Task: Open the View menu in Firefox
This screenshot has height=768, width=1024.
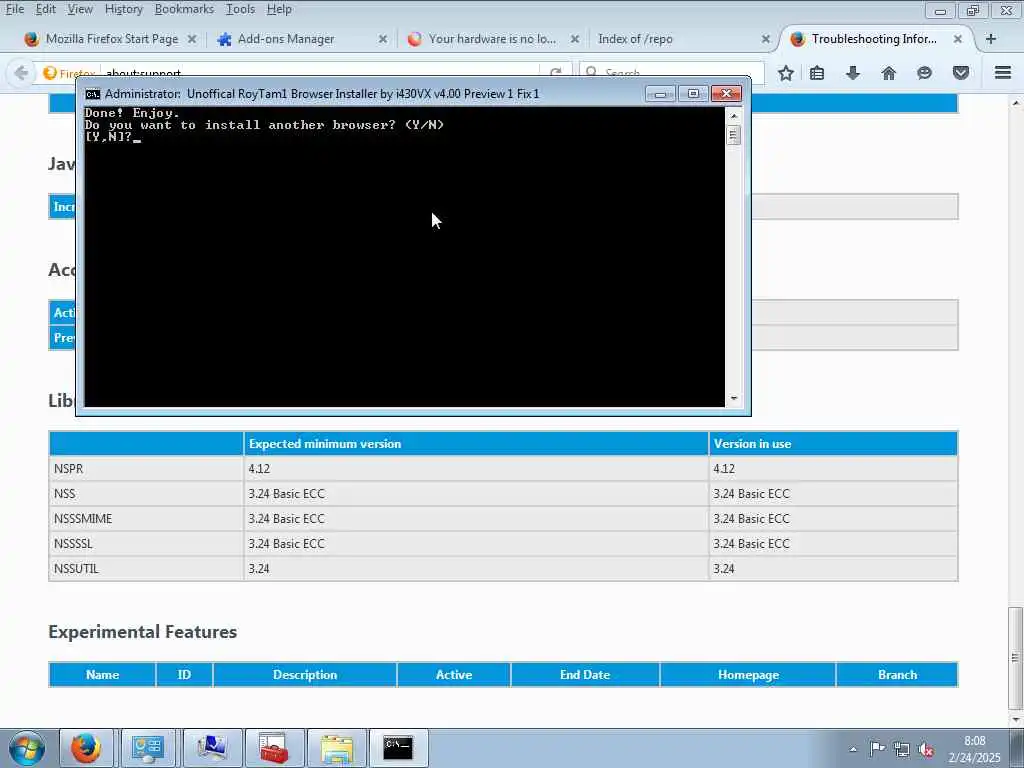Action: 80,9
